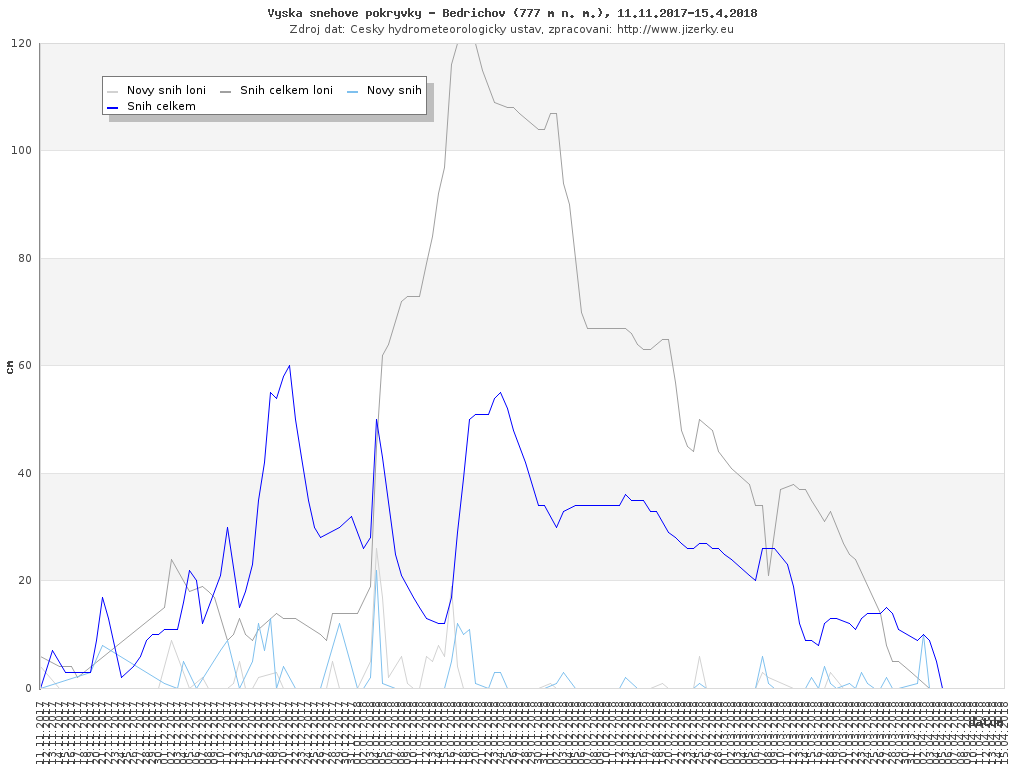Click the light gray 'Novy snih loni' swatch
The height and width of the screenshot is (768, 1024).
[x=113, y=90]
